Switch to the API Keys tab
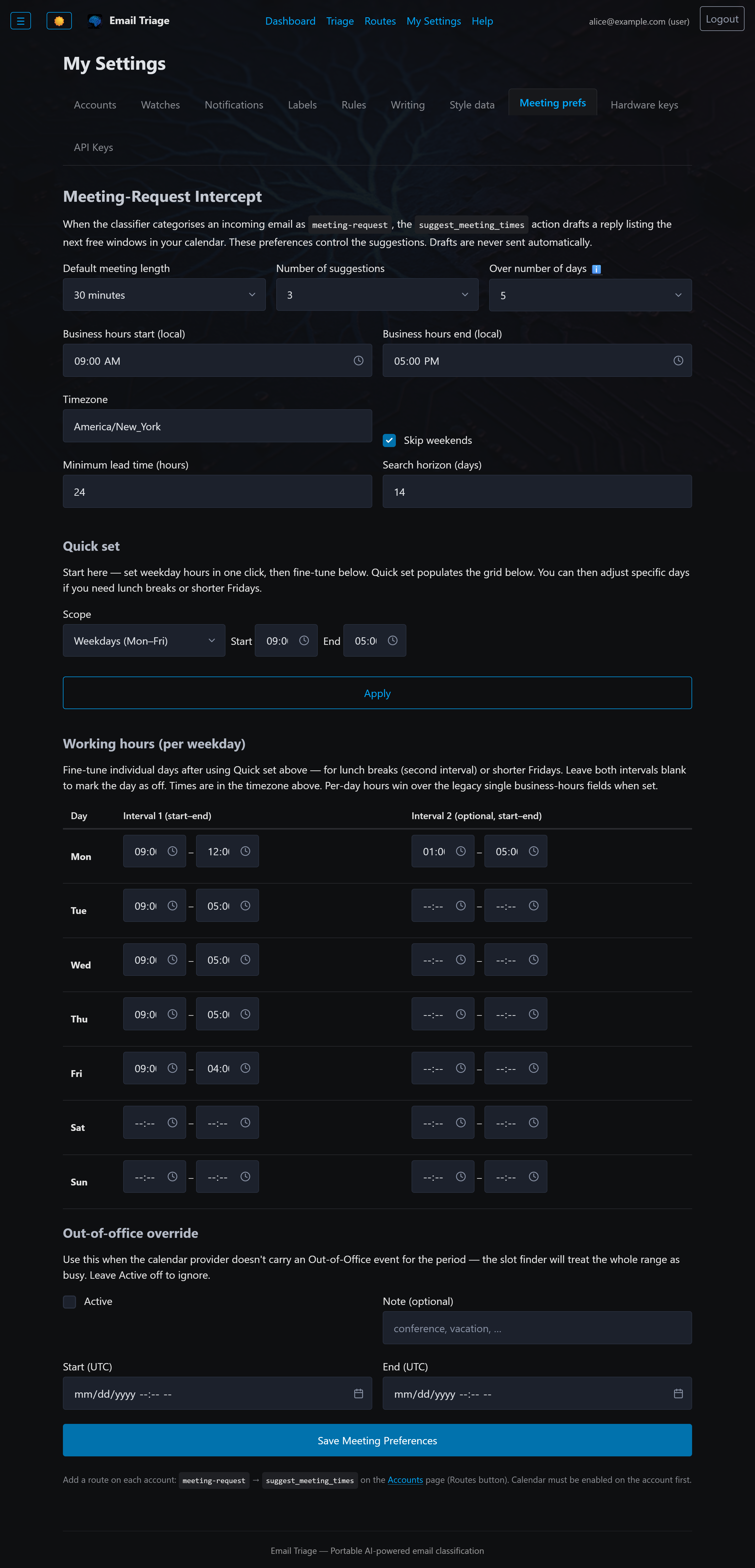This screenshot has height=1568, width=755. point(94,147)
